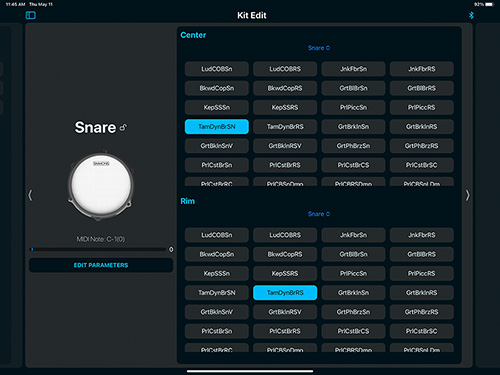This screenshot has height=375, width=500.
Task: Click the EDIT PARAMETERS button
Action: pos(101,265)
